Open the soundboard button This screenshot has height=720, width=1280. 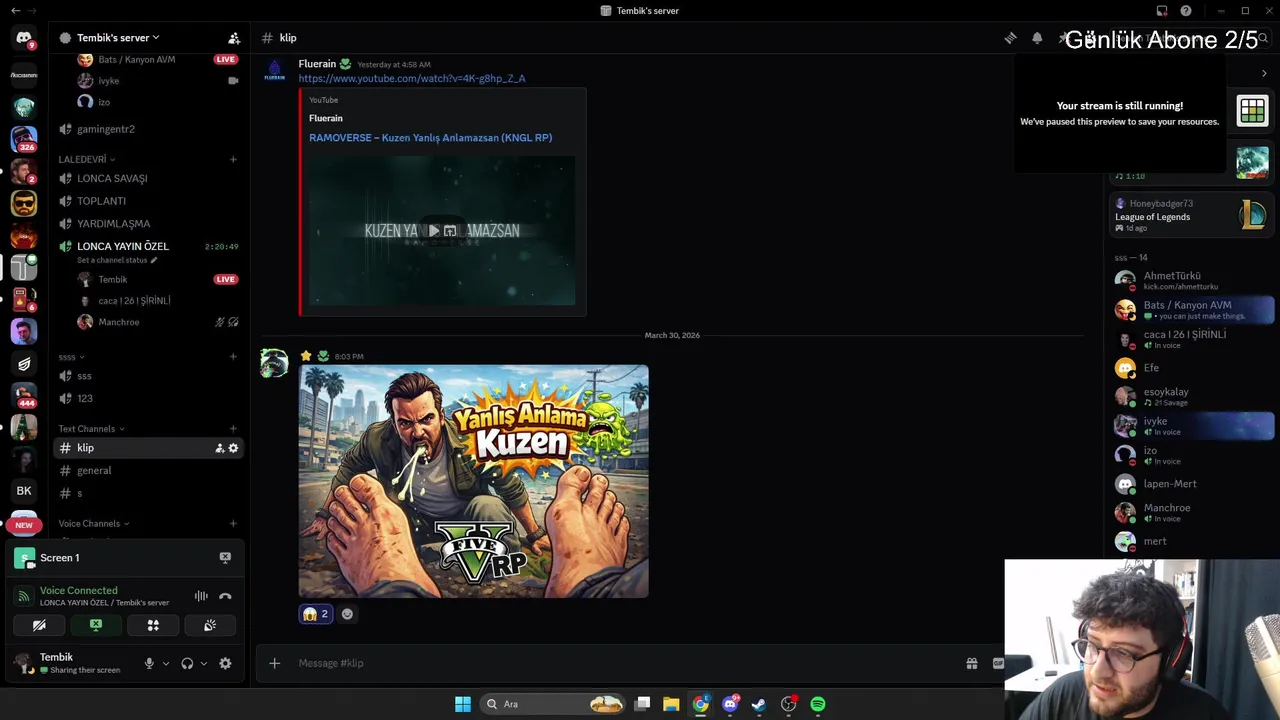(210, 625)
